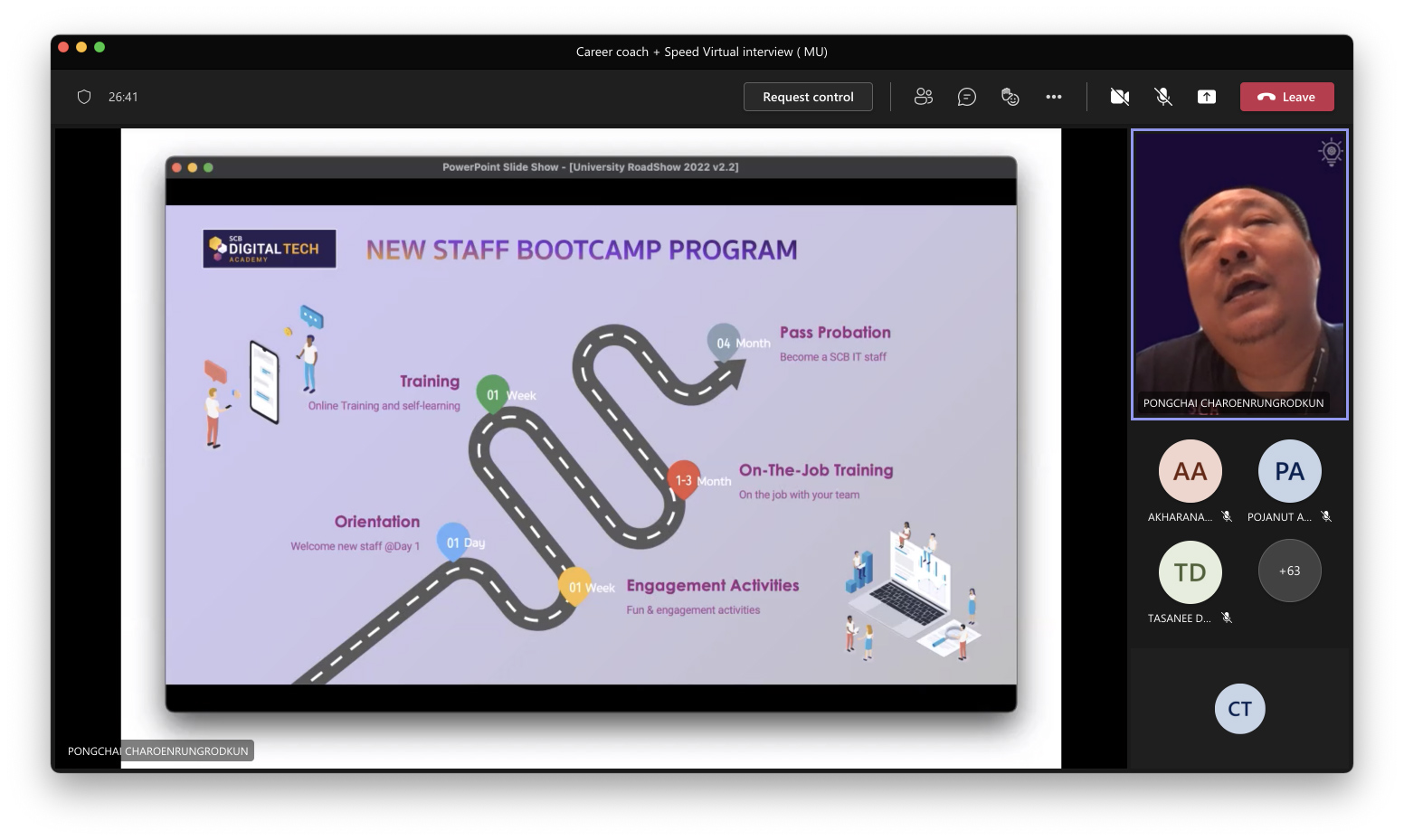Viewport: 1404px width, 840px height.
Task: Select the AA participant avatar
Action: (x=1190, y=471)
